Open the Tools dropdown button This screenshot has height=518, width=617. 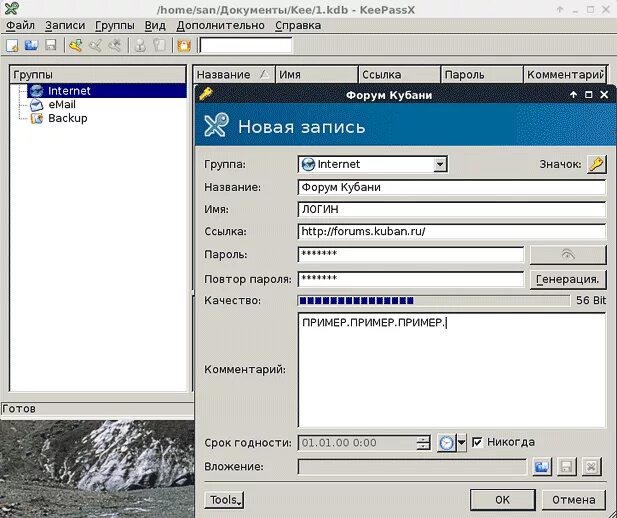click(224, 500)
